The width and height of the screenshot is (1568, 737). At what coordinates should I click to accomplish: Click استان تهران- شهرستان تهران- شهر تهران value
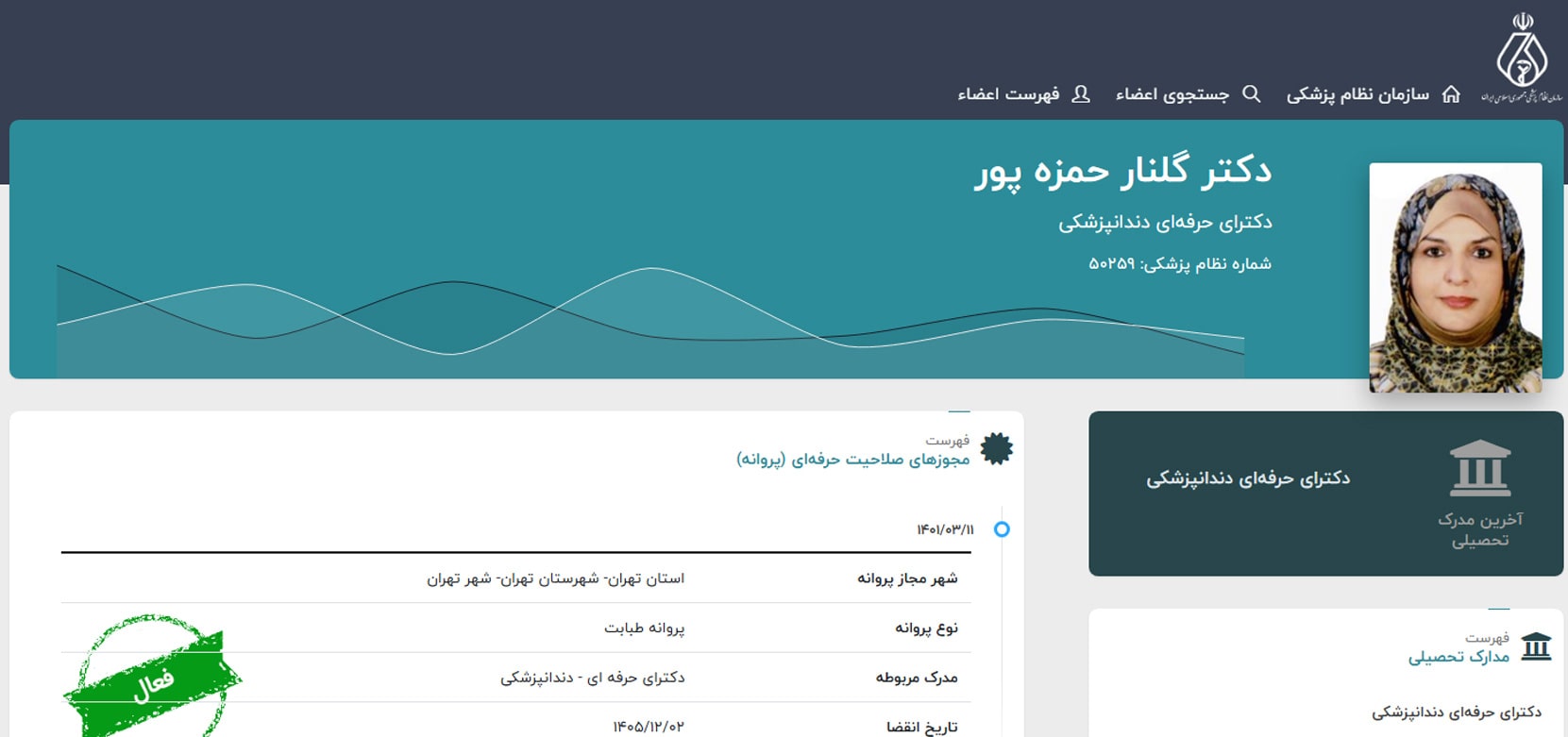click(x=556, y=578)
